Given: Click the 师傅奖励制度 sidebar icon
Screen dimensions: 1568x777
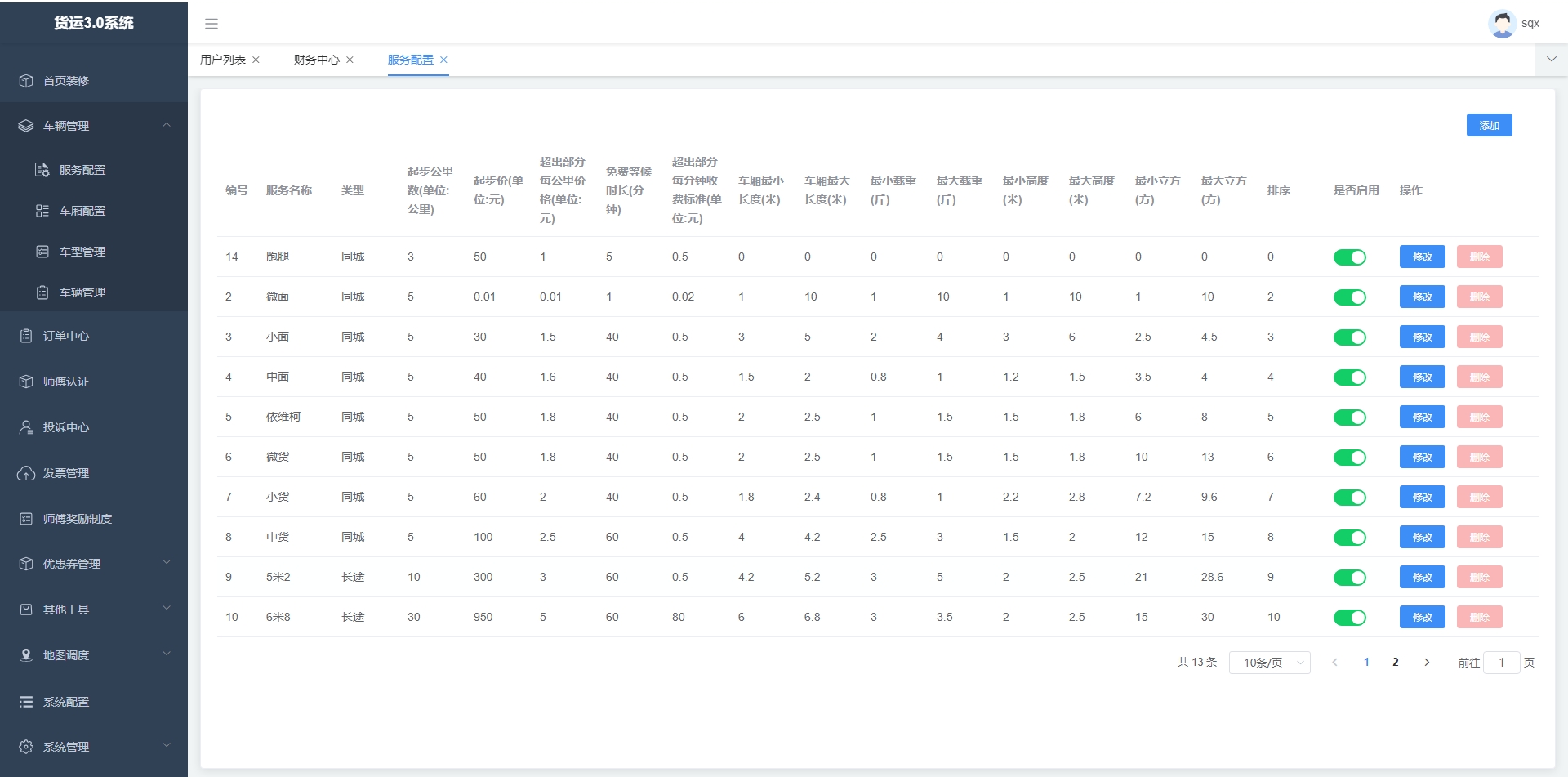Looking at the screenshot, I should [26, 519].
